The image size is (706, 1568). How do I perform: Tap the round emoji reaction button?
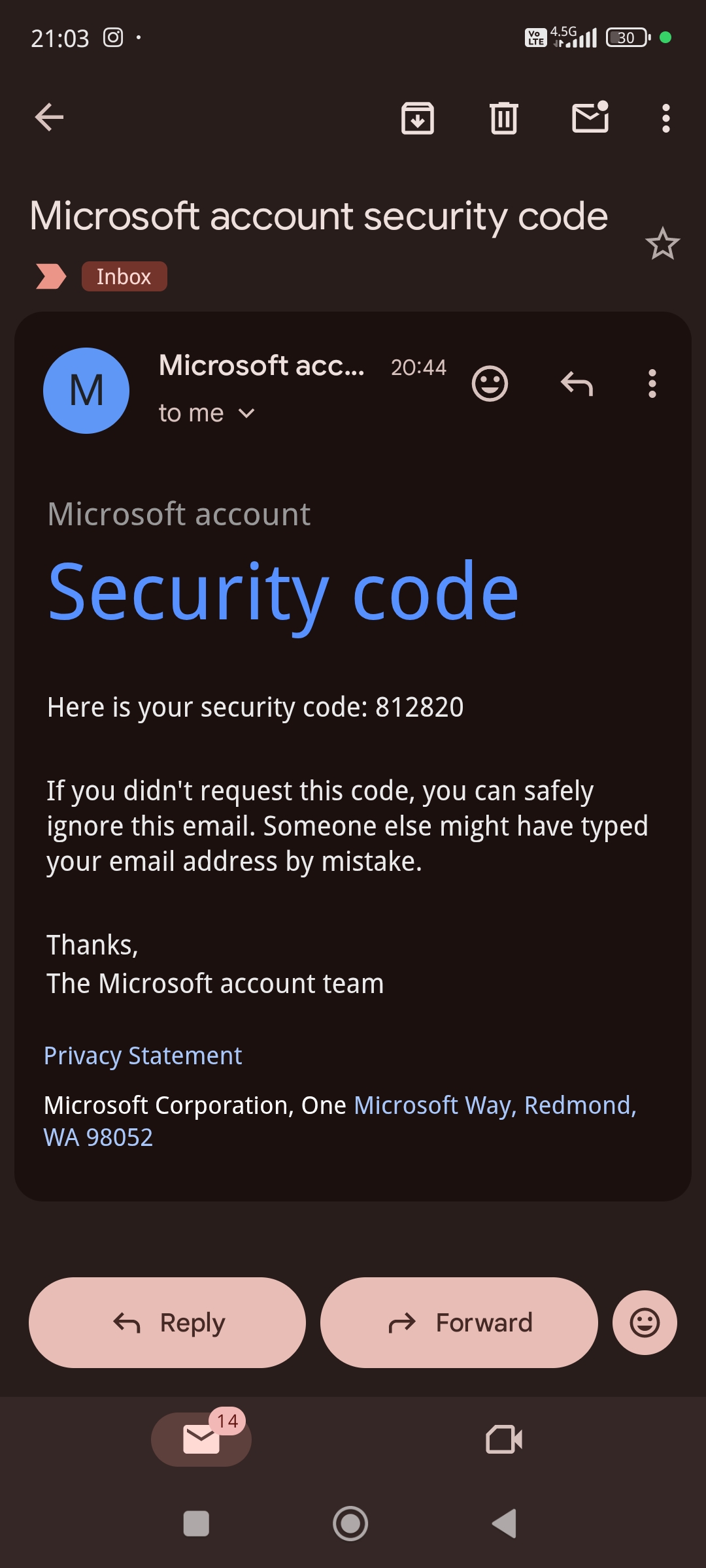point(645,1323)
